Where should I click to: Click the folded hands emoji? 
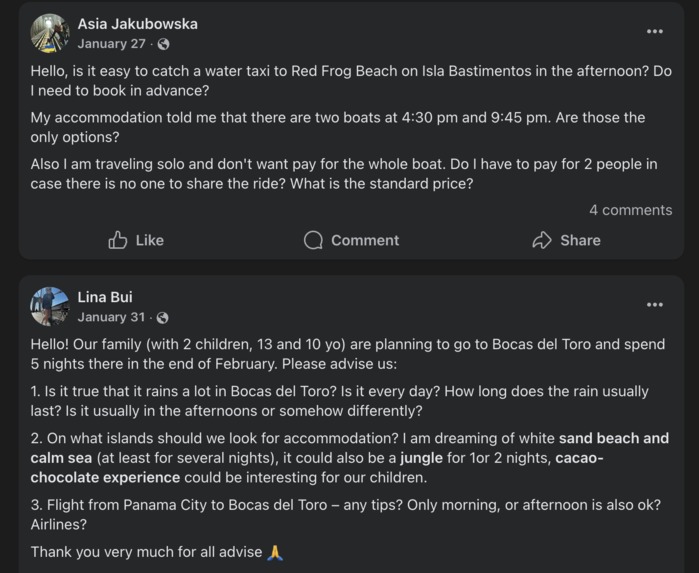275,552
